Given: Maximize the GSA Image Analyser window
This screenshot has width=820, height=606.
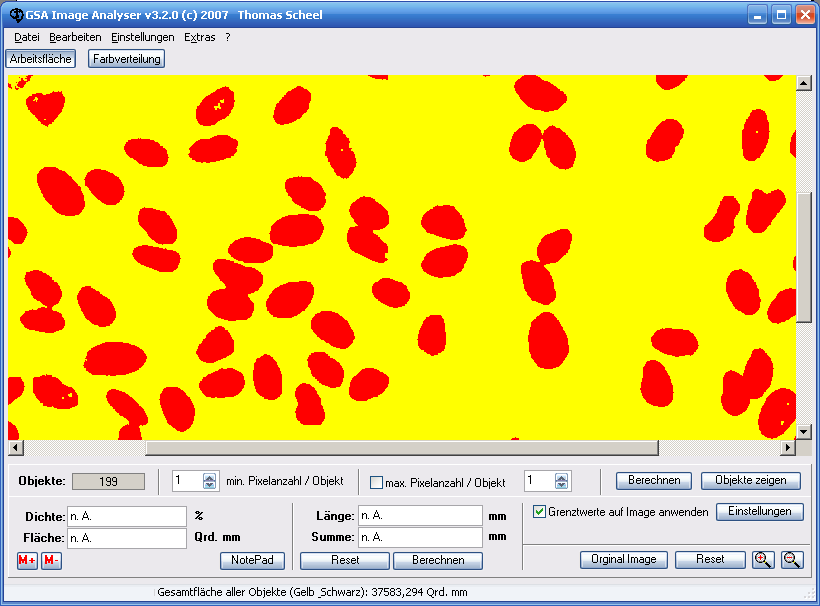Looking at the screenshot, I should 781,15.
